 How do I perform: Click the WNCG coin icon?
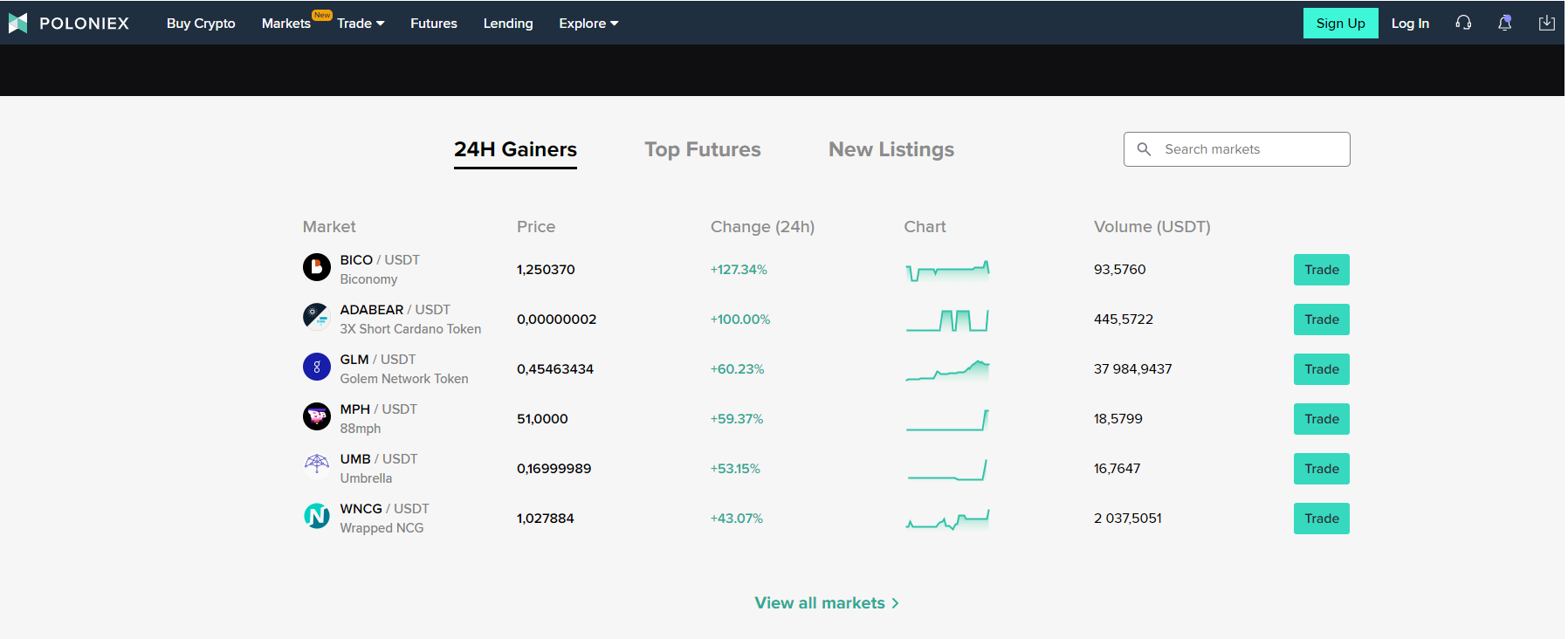317,516
